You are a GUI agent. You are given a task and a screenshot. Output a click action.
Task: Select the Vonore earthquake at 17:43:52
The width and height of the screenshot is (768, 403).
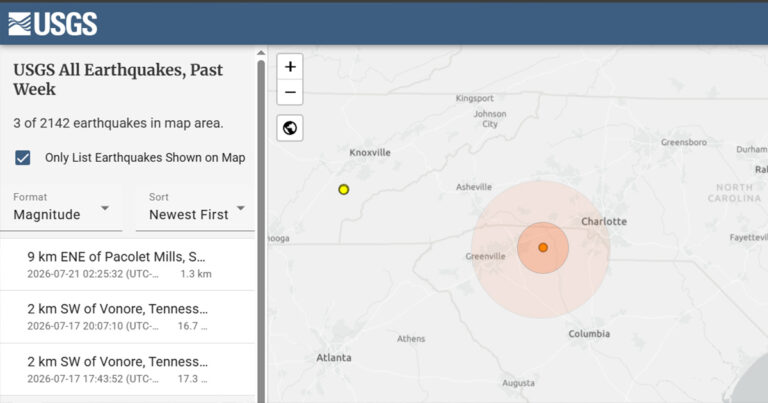point(127,370)
